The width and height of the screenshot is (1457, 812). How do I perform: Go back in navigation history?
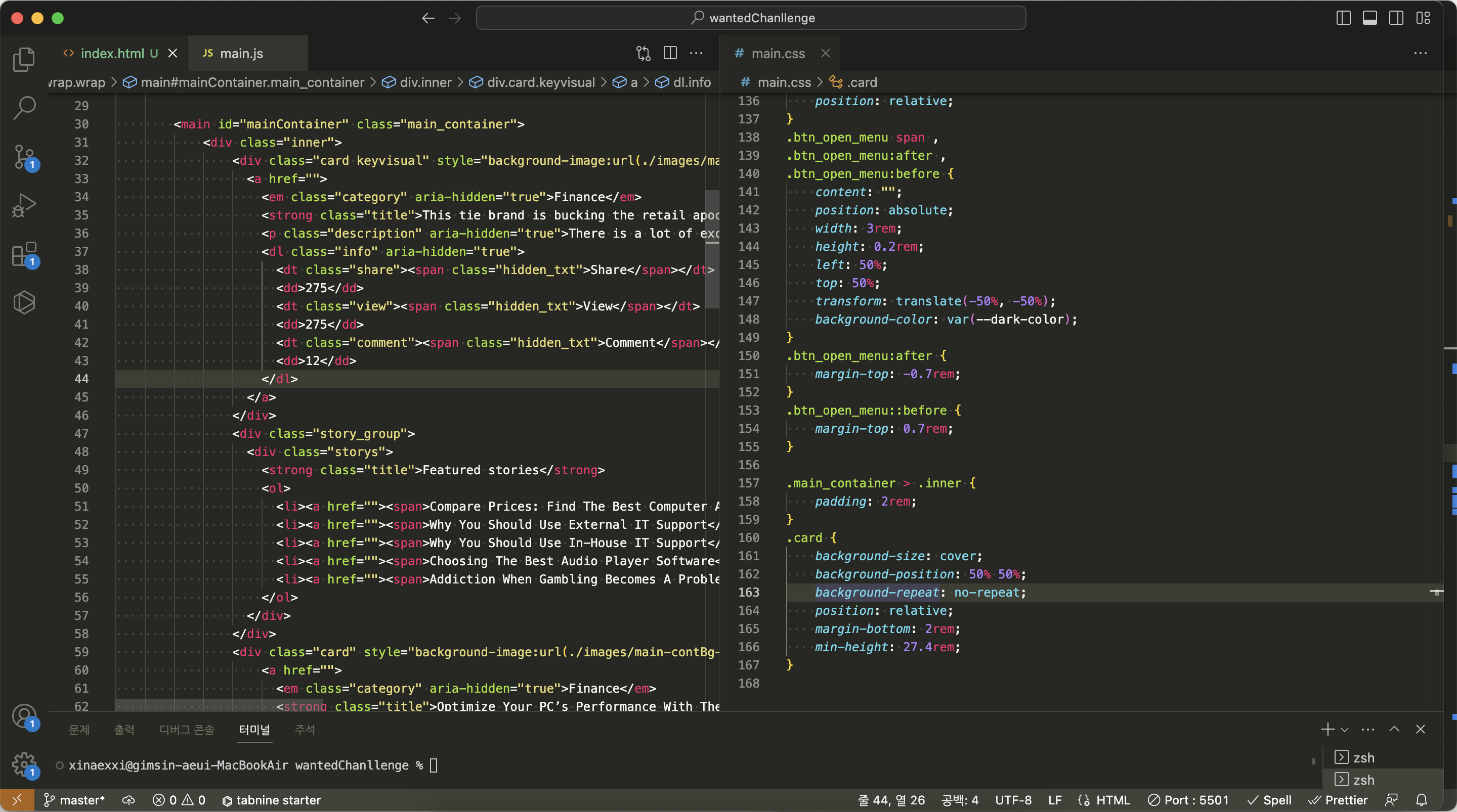tap(428, 18)
